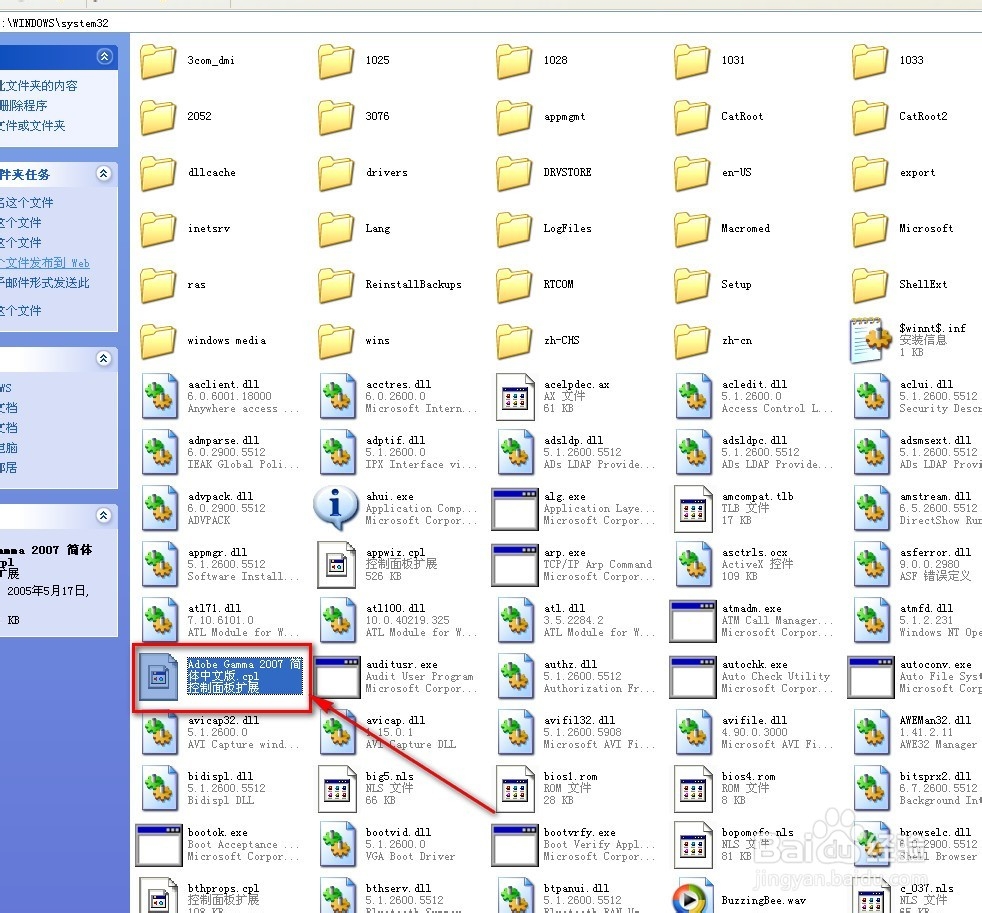Select the $winnt$.inf setup file icon
This screenshot has height=913, width=982.
[870, 340]
